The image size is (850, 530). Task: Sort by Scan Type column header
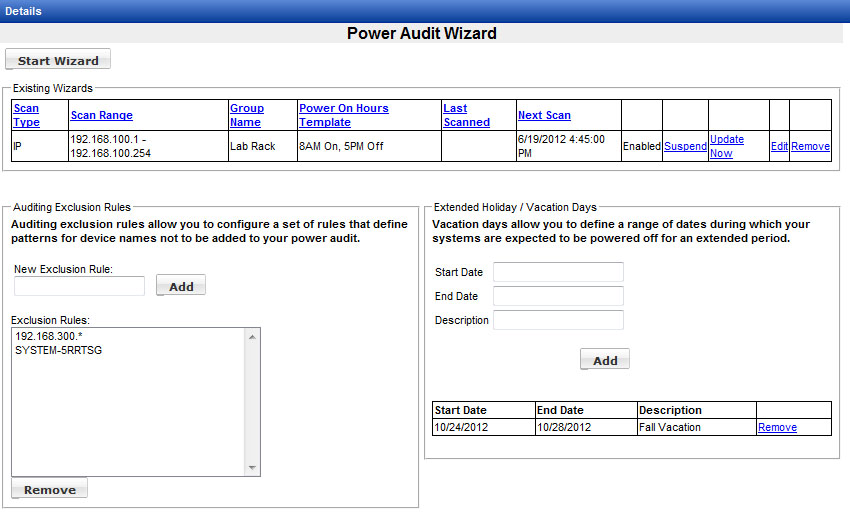pos(26,115)
